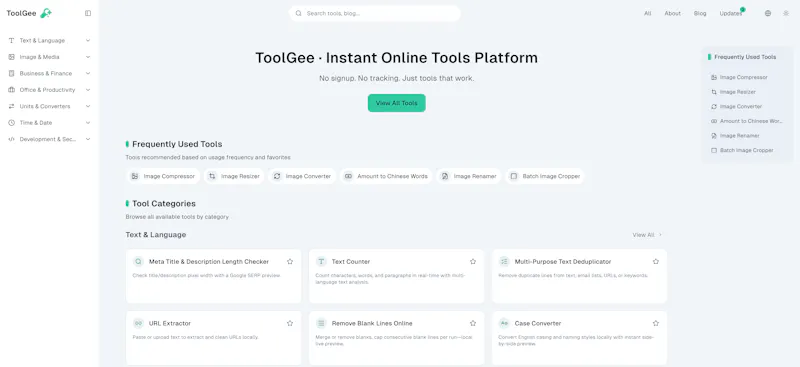Expand the Business & Finance chevron
Screen dimensions: 800x367
click(88, 73)
